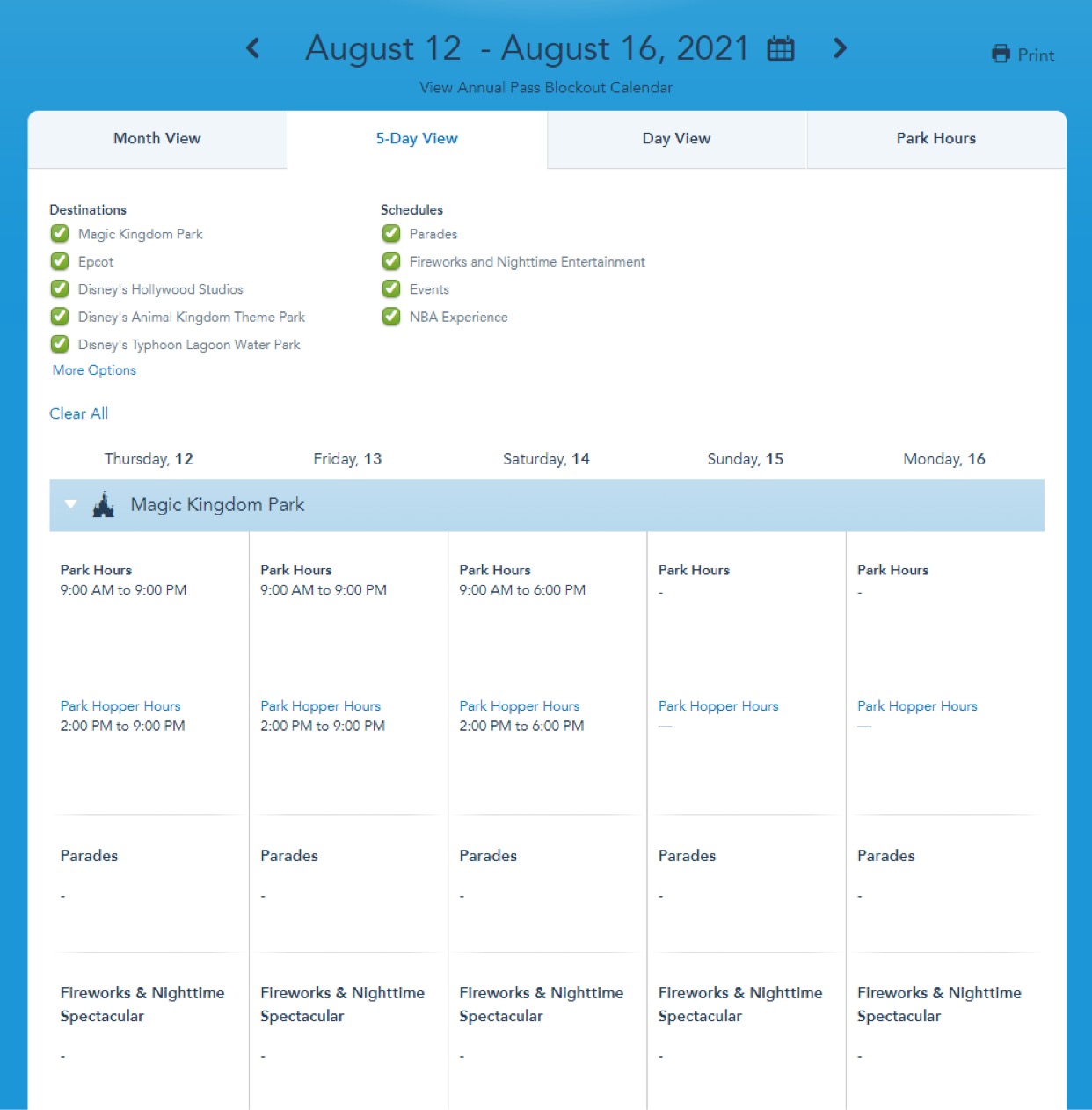1092x1110 pixels.
Task: Open the calendar date picker icon
Action: (x=781, y=49)
